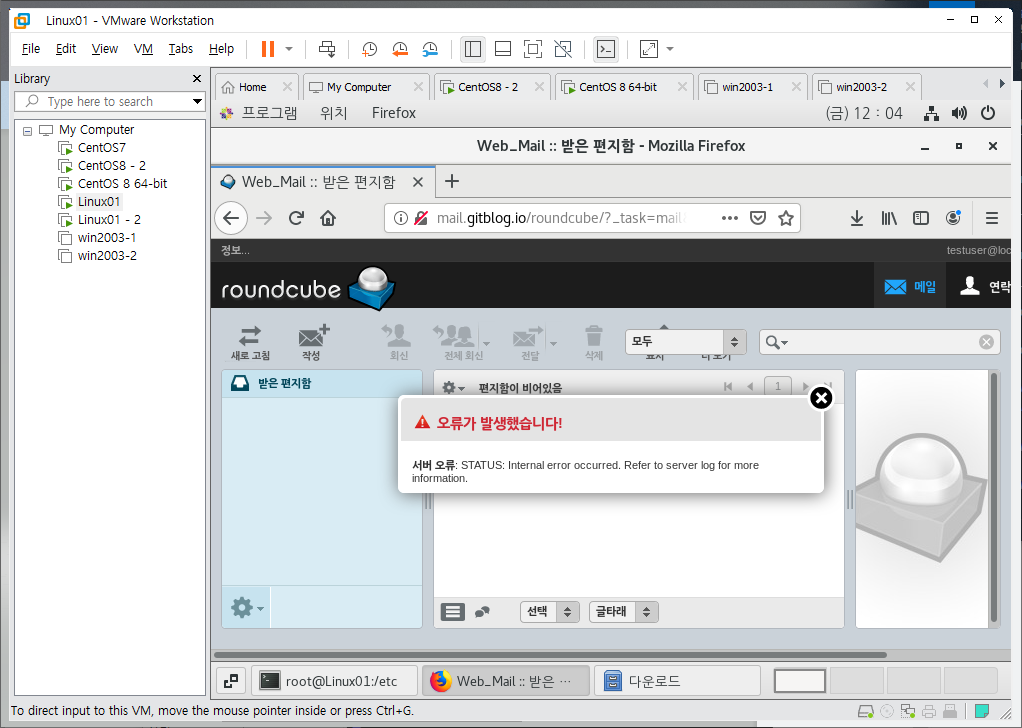Click 작성 compose mail button

[x=313, y=343]
